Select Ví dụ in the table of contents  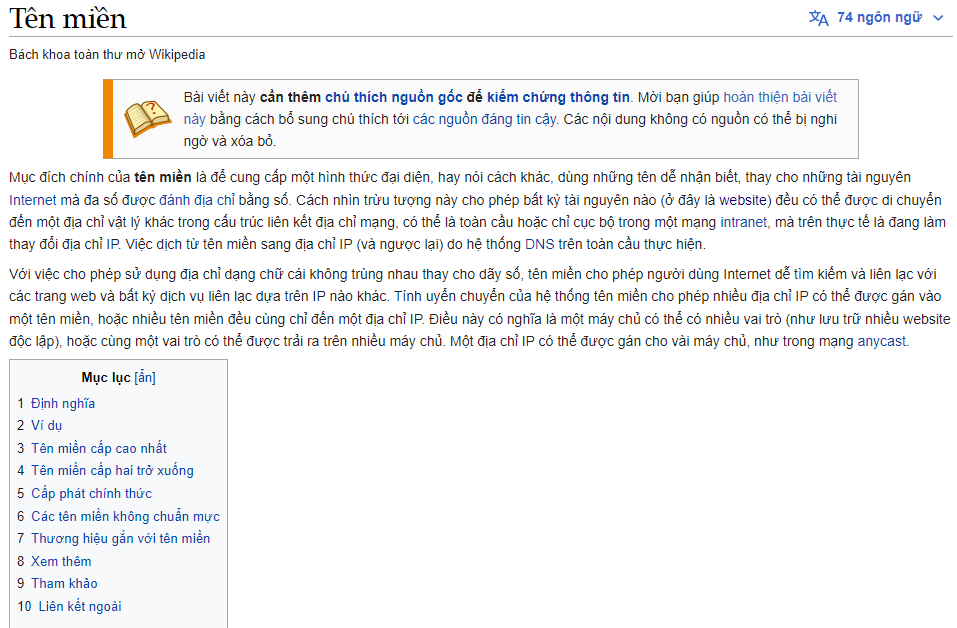click(47, 425)
